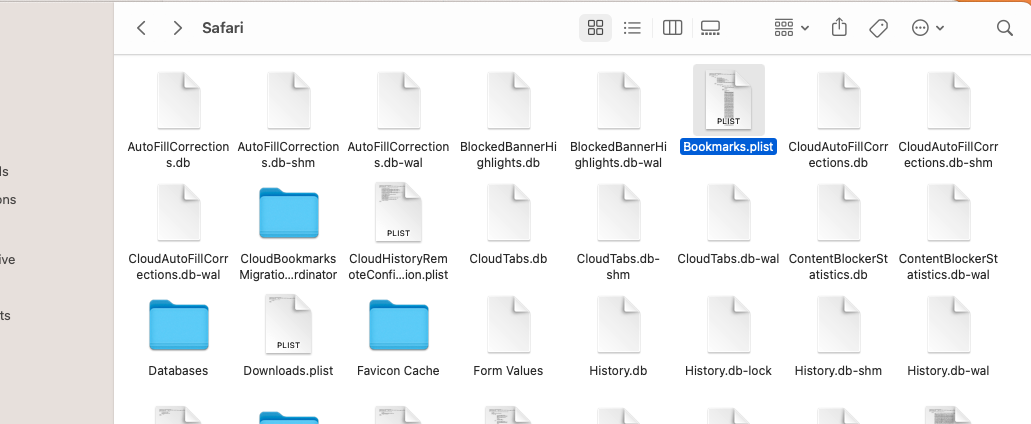Select the CloudTabs.db-shm file icon
1031x424 pixels.
pyautogui.click(x=619, y=212)
